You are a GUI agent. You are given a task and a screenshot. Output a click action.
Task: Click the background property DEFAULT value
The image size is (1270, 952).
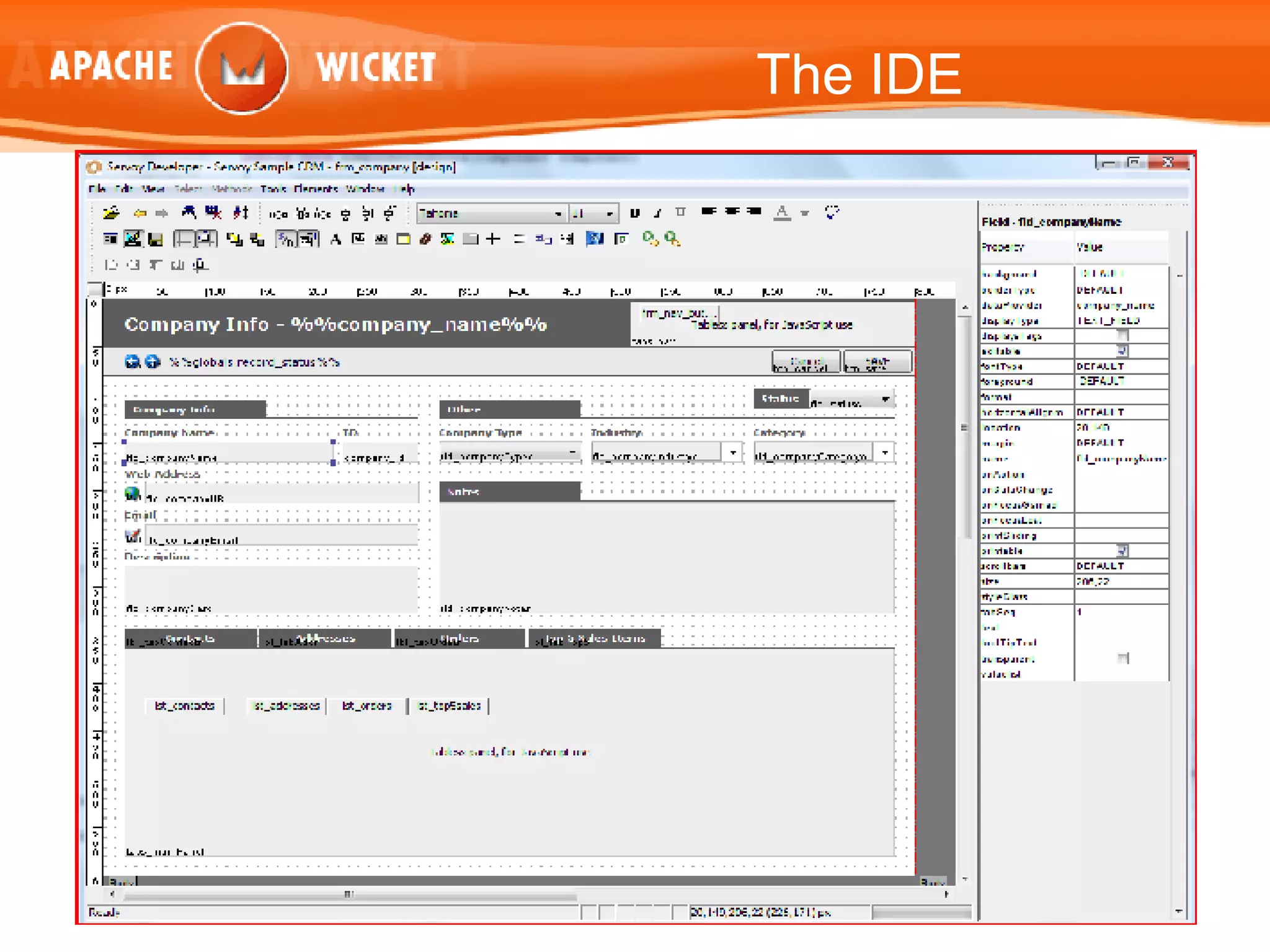[x=1121, y=274]
